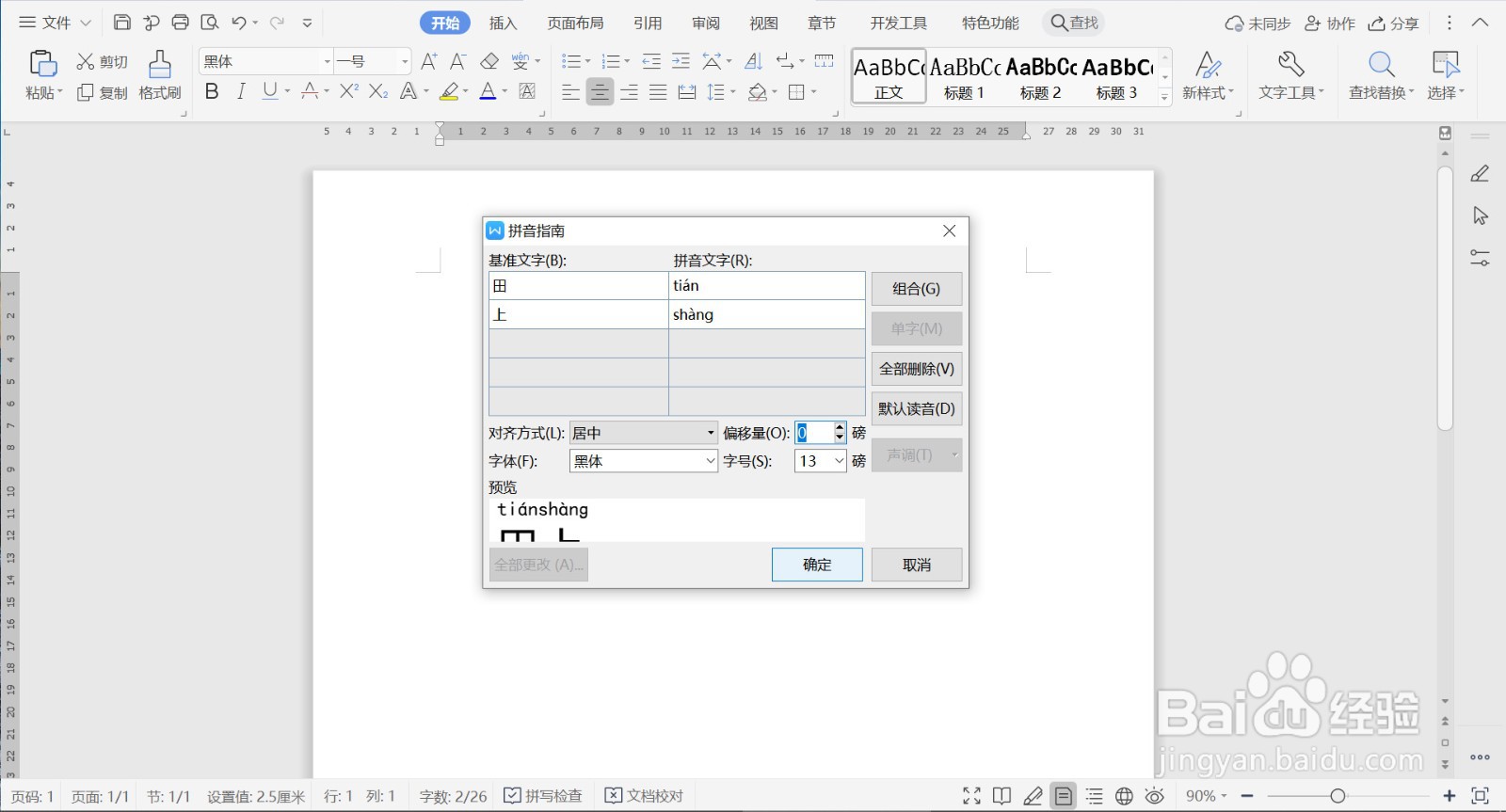Click the Copy (复制) button

pos(102,92)
